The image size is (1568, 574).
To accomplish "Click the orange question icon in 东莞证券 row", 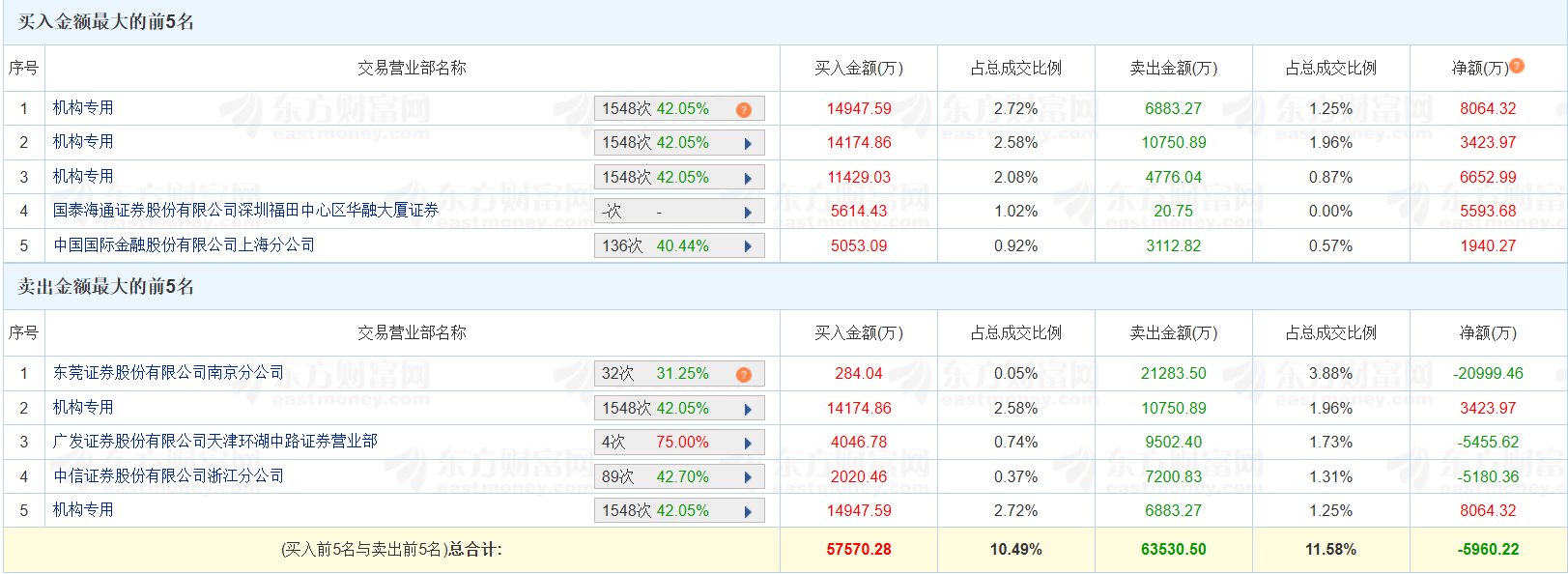I will click(x=743, y=375).
